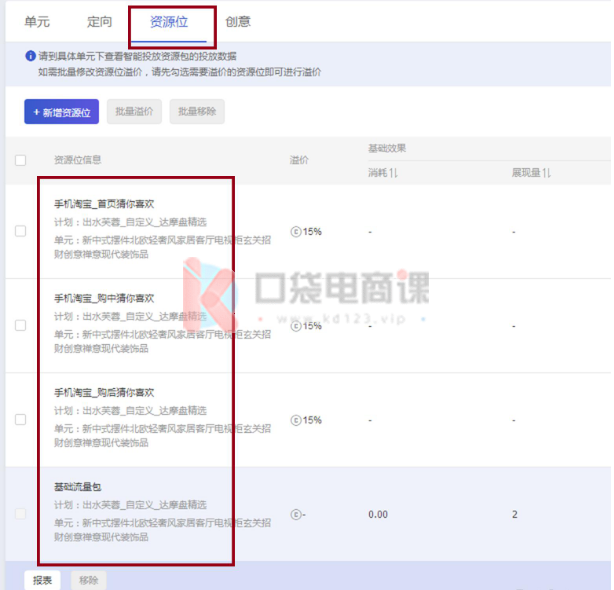Click the 报表 button at the bottom
This screenshot has width=614, height=590.
42,580
